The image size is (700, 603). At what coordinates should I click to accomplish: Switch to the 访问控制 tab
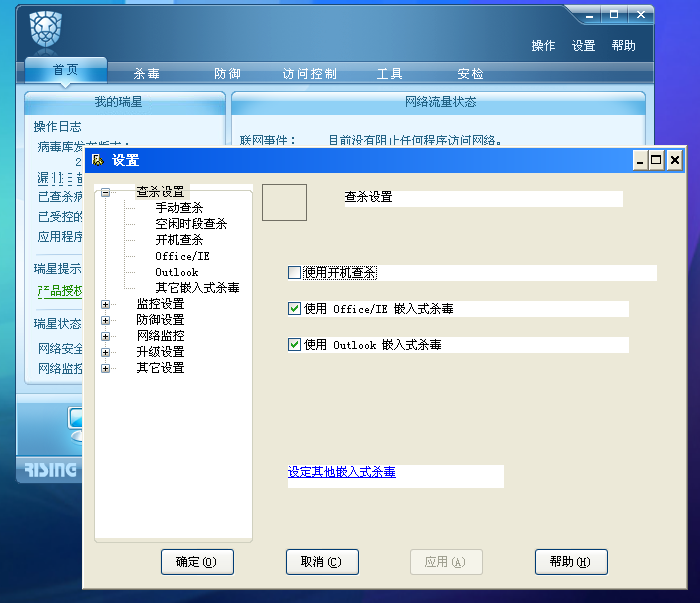pos(309,74)
